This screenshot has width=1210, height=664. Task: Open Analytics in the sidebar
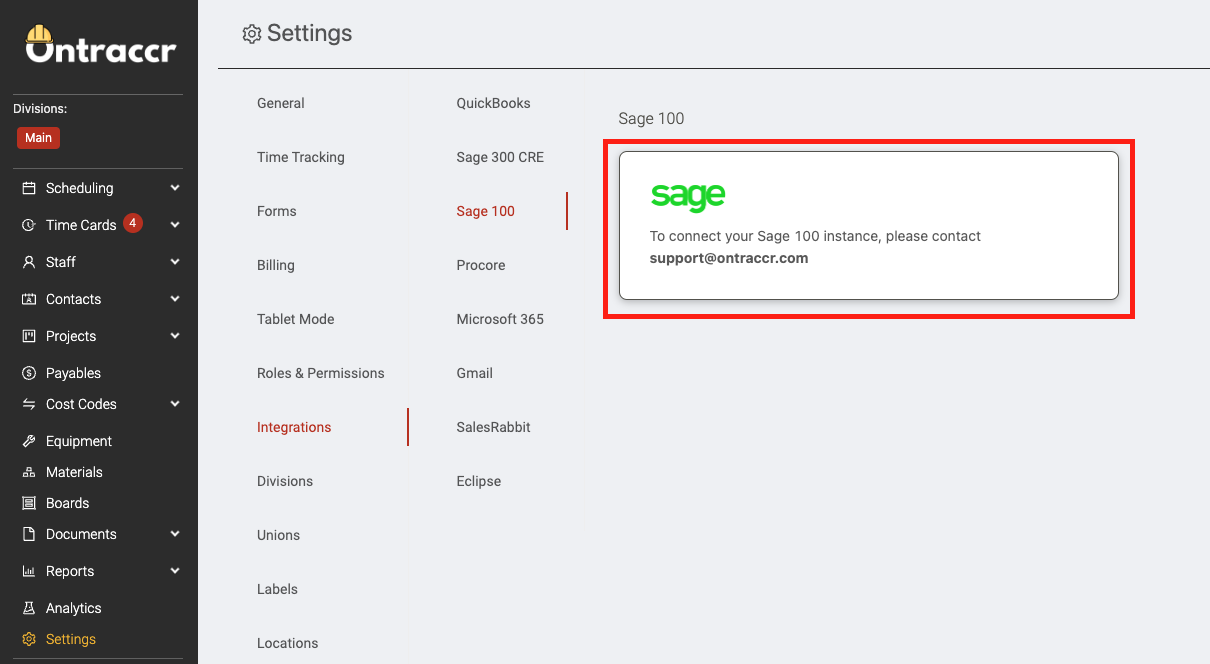click(74, 608)
